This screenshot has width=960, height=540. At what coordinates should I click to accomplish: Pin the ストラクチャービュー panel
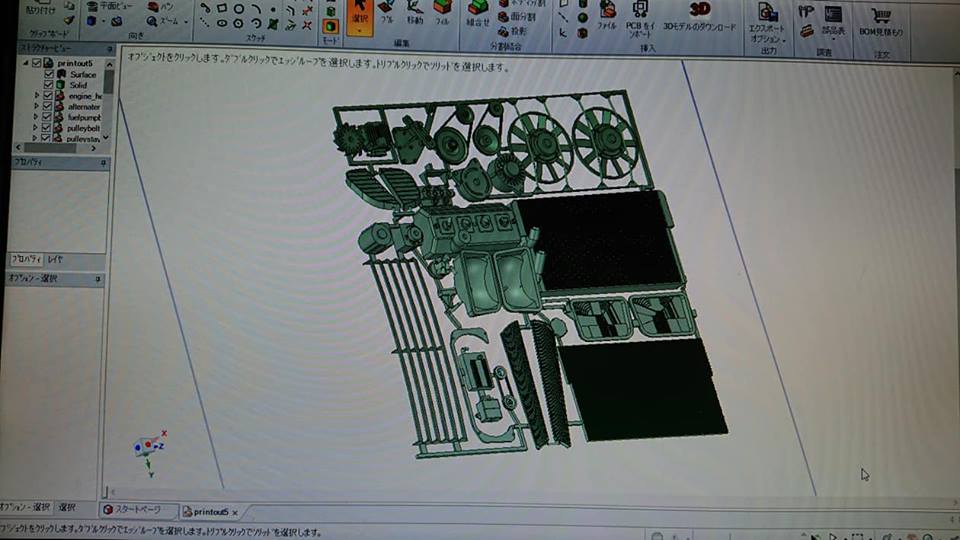110,49
